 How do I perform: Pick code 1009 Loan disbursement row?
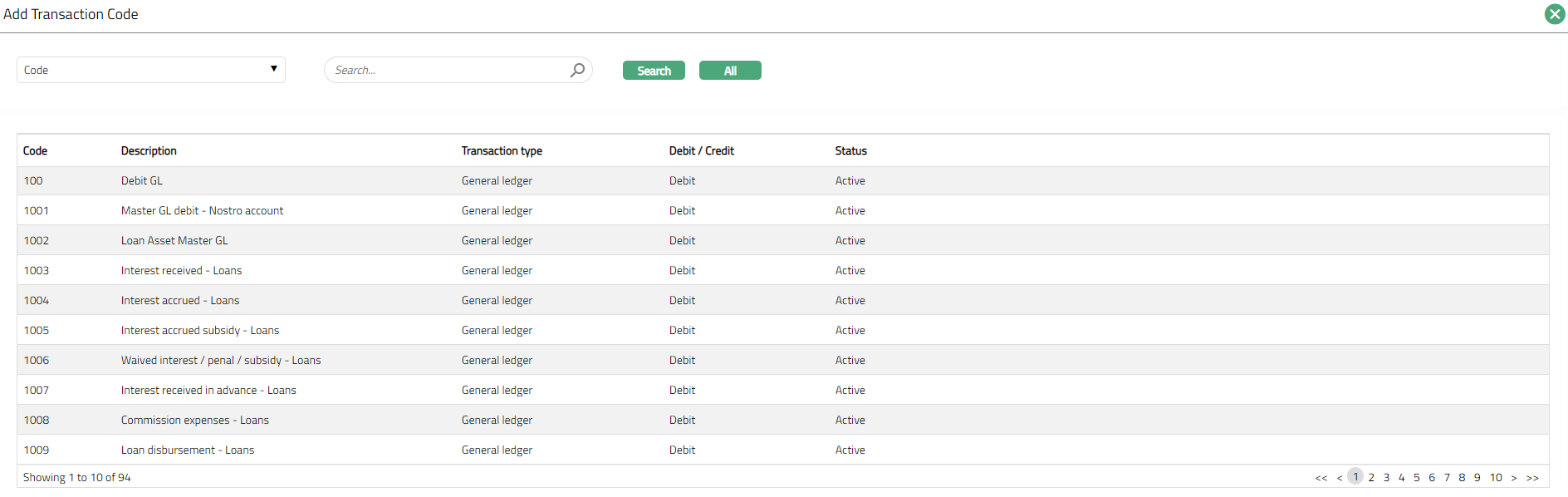[188, 450]
